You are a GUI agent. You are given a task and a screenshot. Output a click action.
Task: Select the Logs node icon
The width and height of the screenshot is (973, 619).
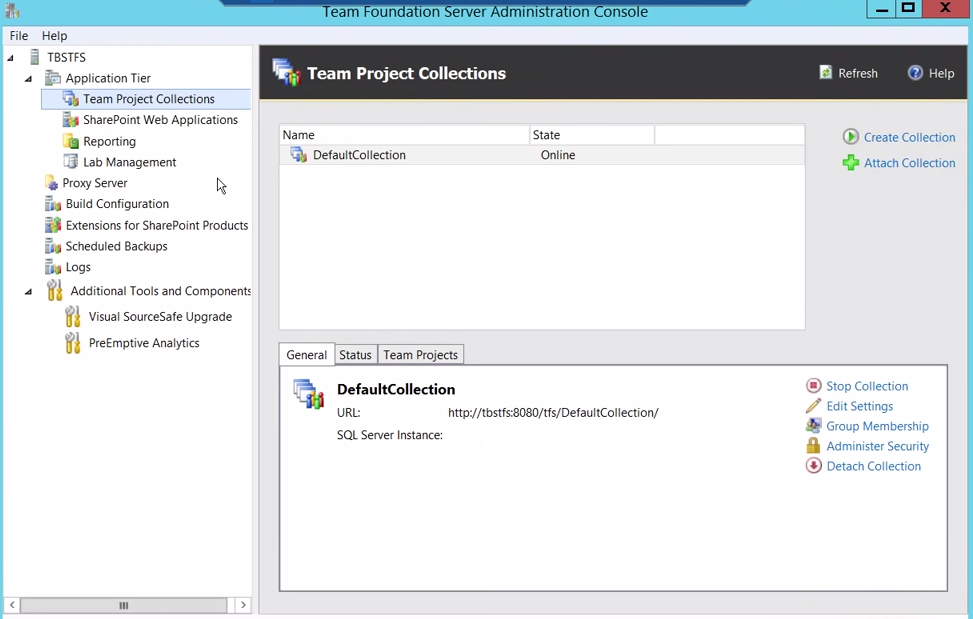click(52, 267)
